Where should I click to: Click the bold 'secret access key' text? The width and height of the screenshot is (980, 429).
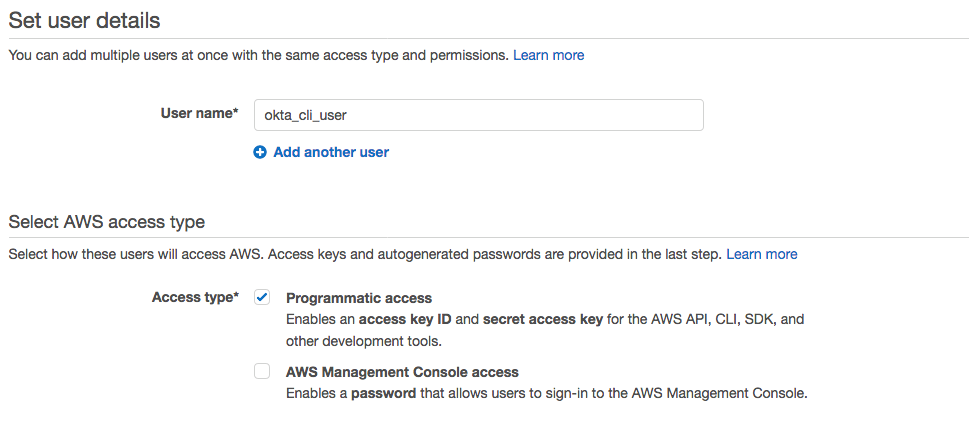(x=543, y=320)
